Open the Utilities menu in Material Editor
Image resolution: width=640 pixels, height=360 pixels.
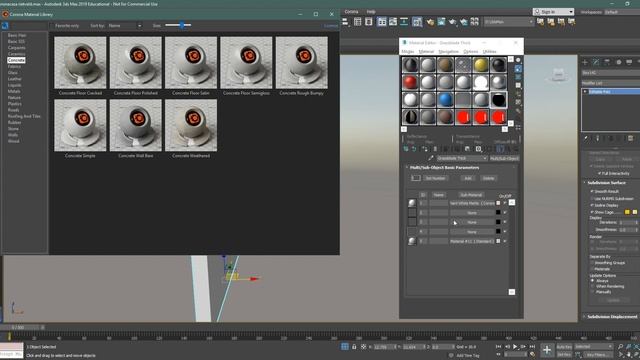pyautogui.click(x=489, y=51)
